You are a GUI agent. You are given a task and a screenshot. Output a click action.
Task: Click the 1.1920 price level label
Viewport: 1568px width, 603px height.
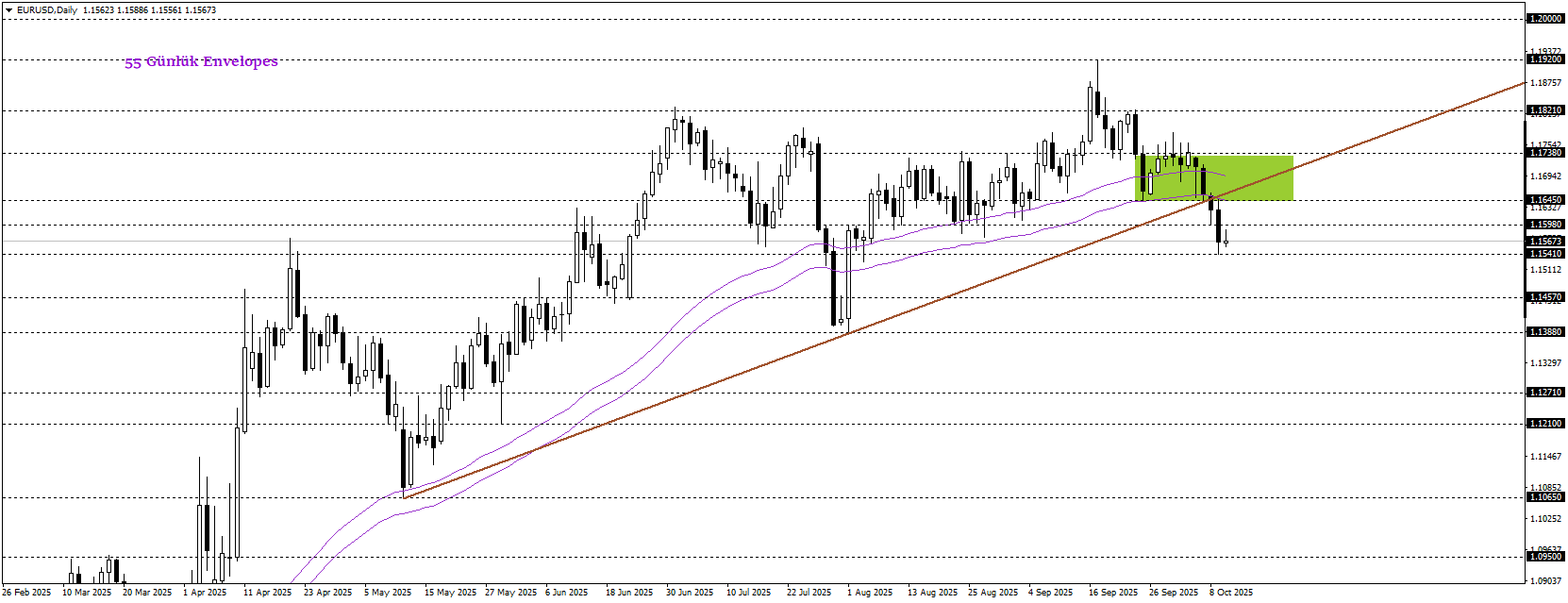[x=1545, y=59]
